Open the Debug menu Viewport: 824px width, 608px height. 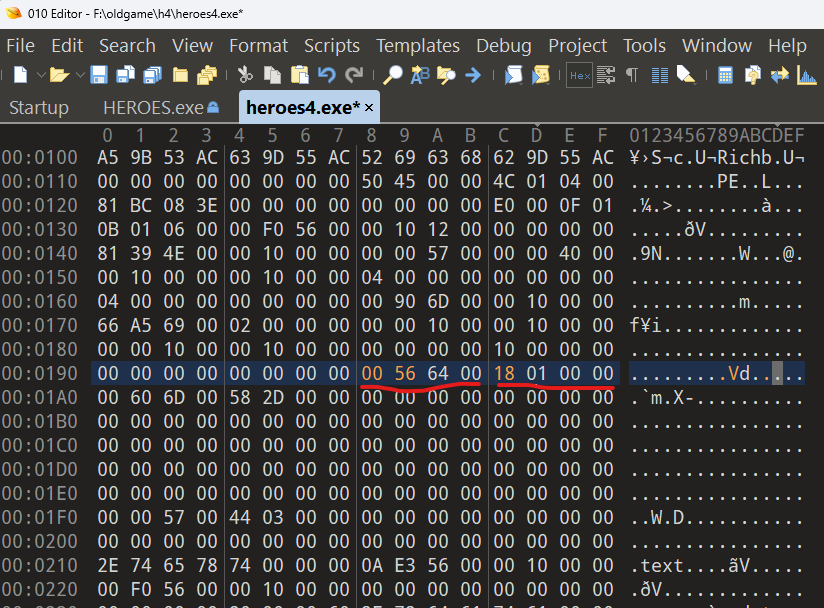coord(504,46)
